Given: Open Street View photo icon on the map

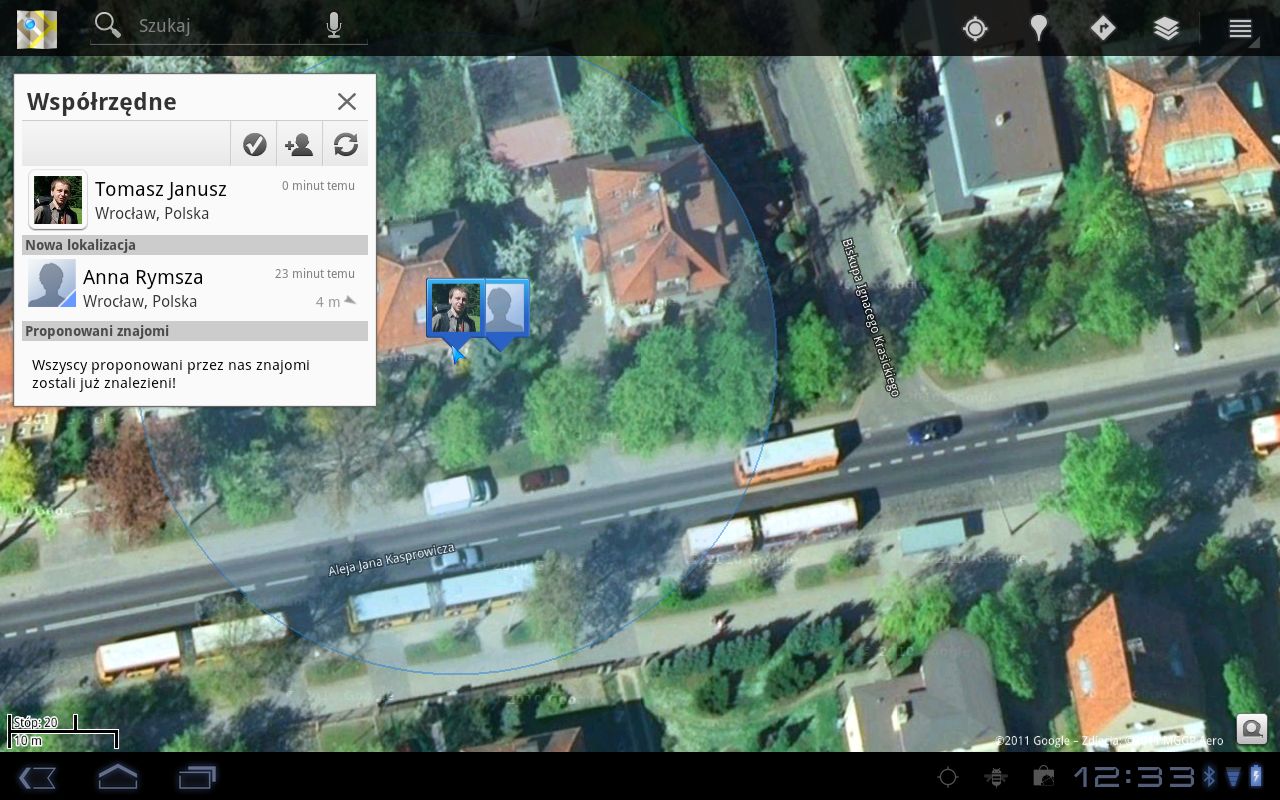Looking at the screenshot, I should pos(1251,728).
